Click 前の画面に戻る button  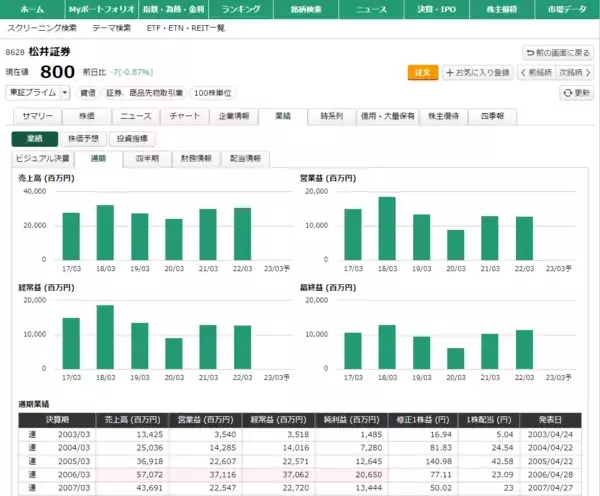click(x=558, y=53)
